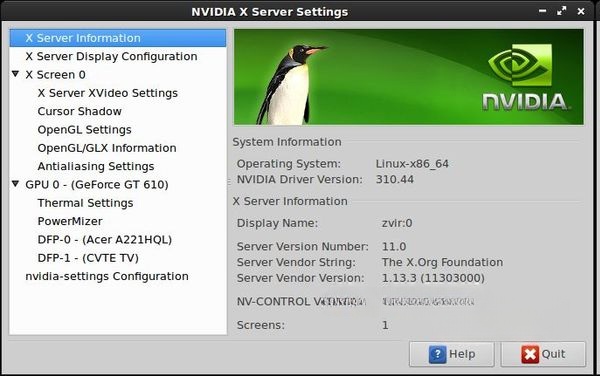Click the Help button
This screenshot has width=600, height=376.
point(452,354)
